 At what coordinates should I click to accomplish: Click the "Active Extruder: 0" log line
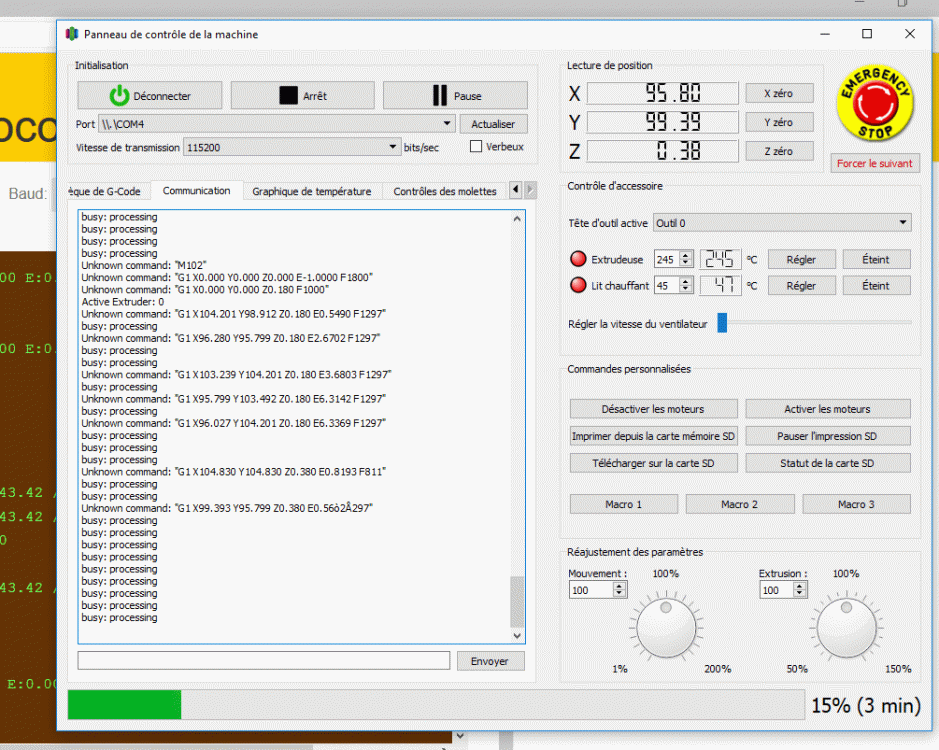pyautogui.click(x=123, y=301)
